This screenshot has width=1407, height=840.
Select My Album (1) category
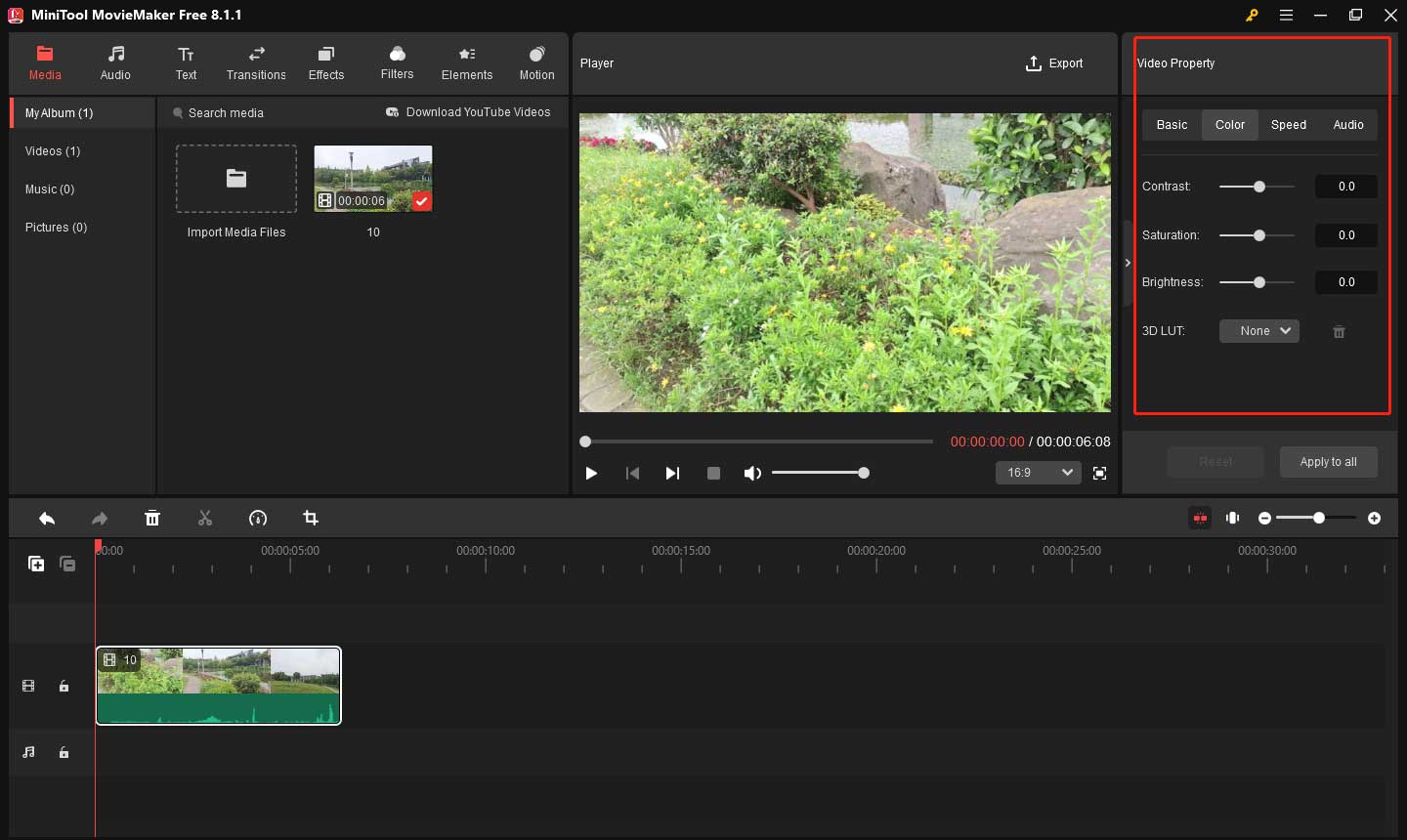pyautogui.click(x=83, y=113)
